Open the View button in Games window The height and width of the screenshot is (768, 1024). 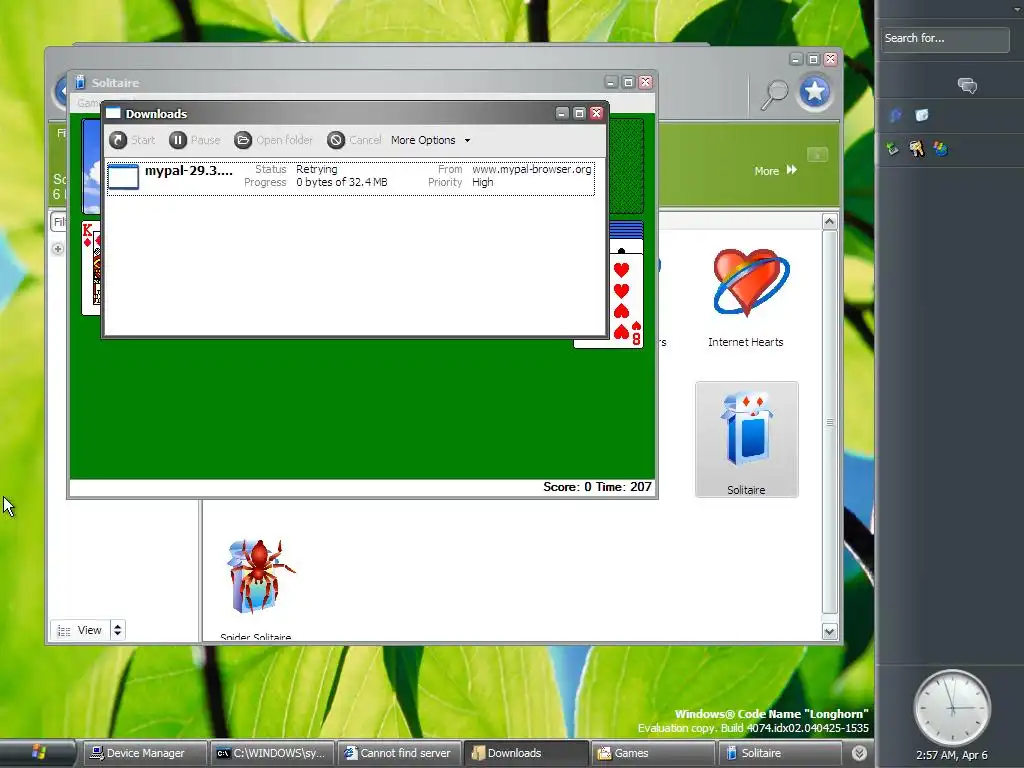[x=80, y=630]
